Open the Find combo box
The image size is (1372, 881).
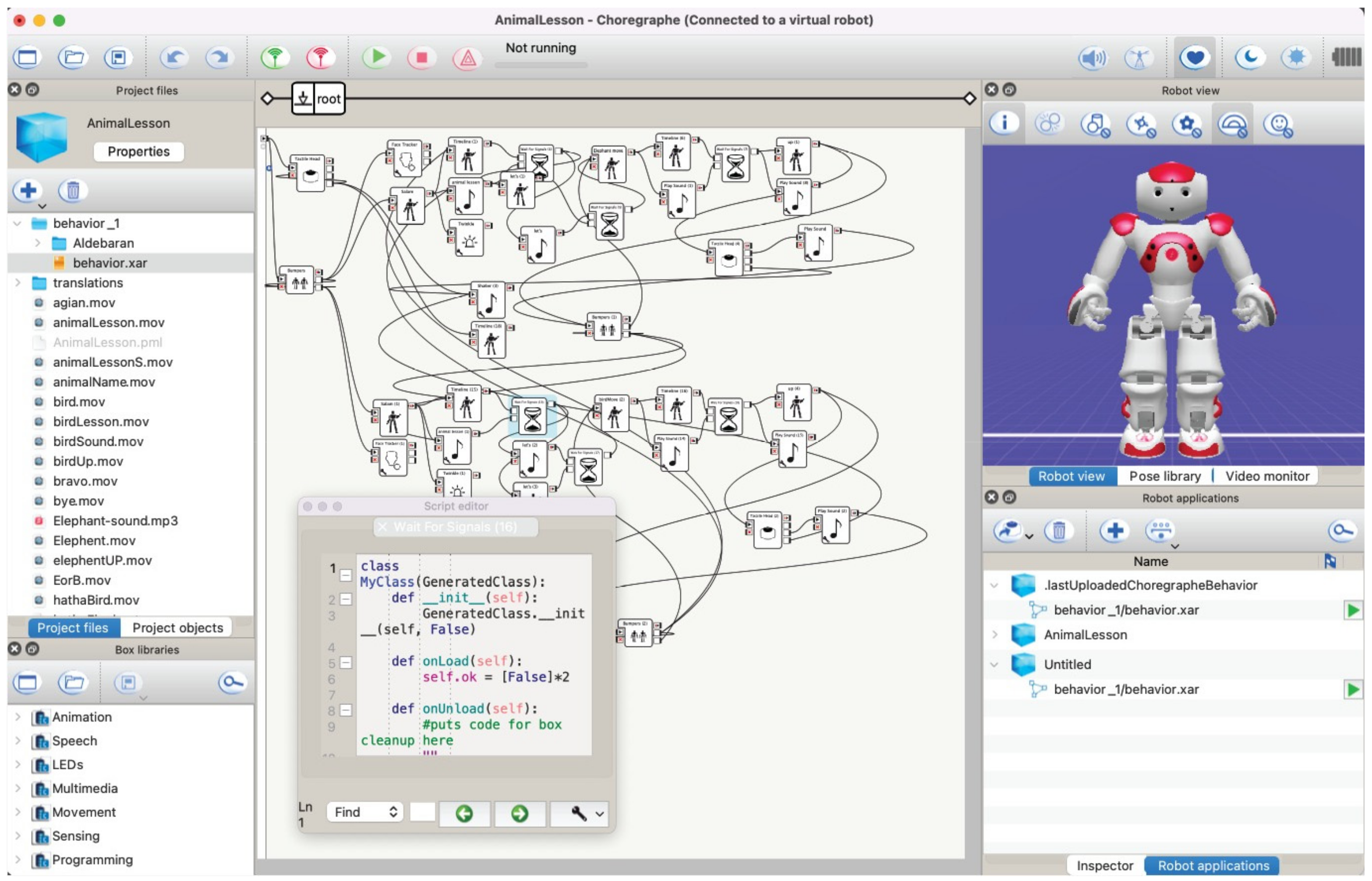tap(365, 812)
